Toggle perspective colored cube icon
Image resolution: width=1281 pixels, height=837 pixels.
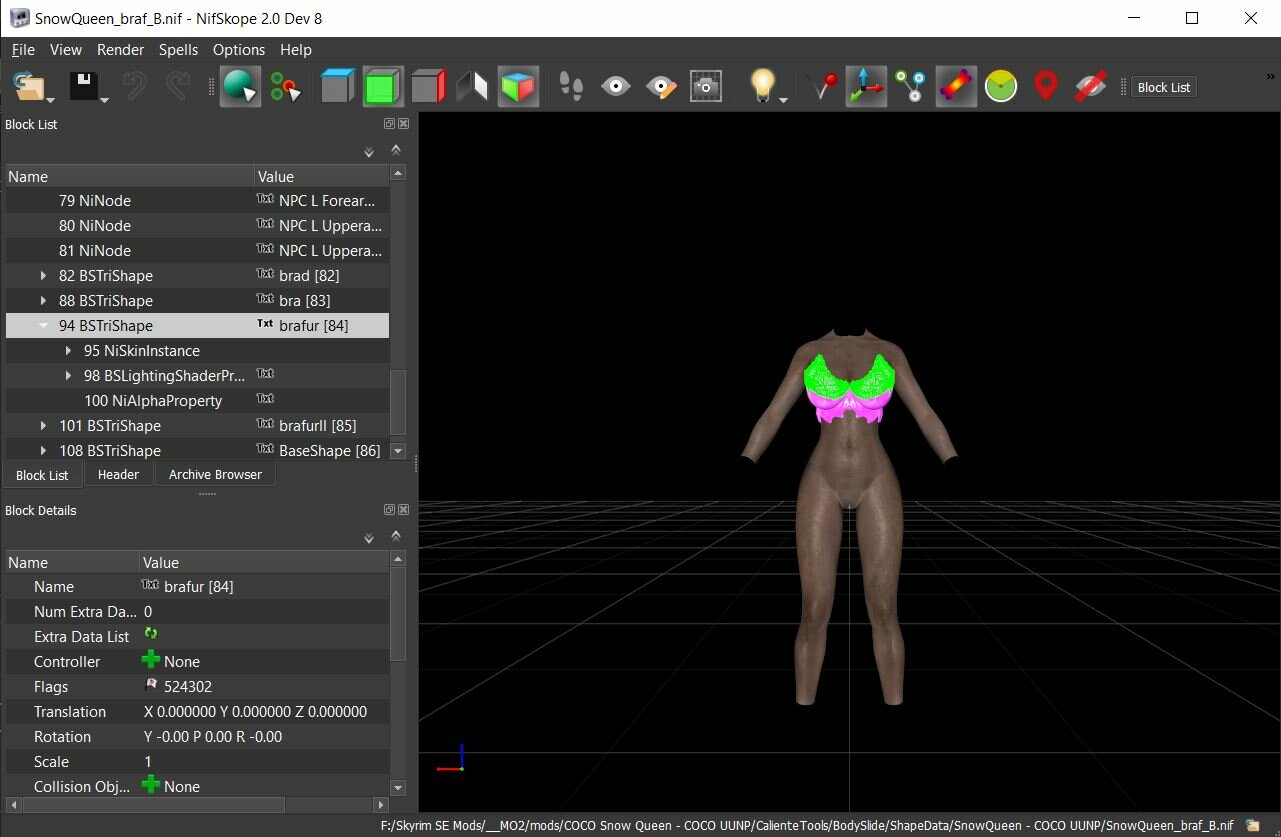517,86
